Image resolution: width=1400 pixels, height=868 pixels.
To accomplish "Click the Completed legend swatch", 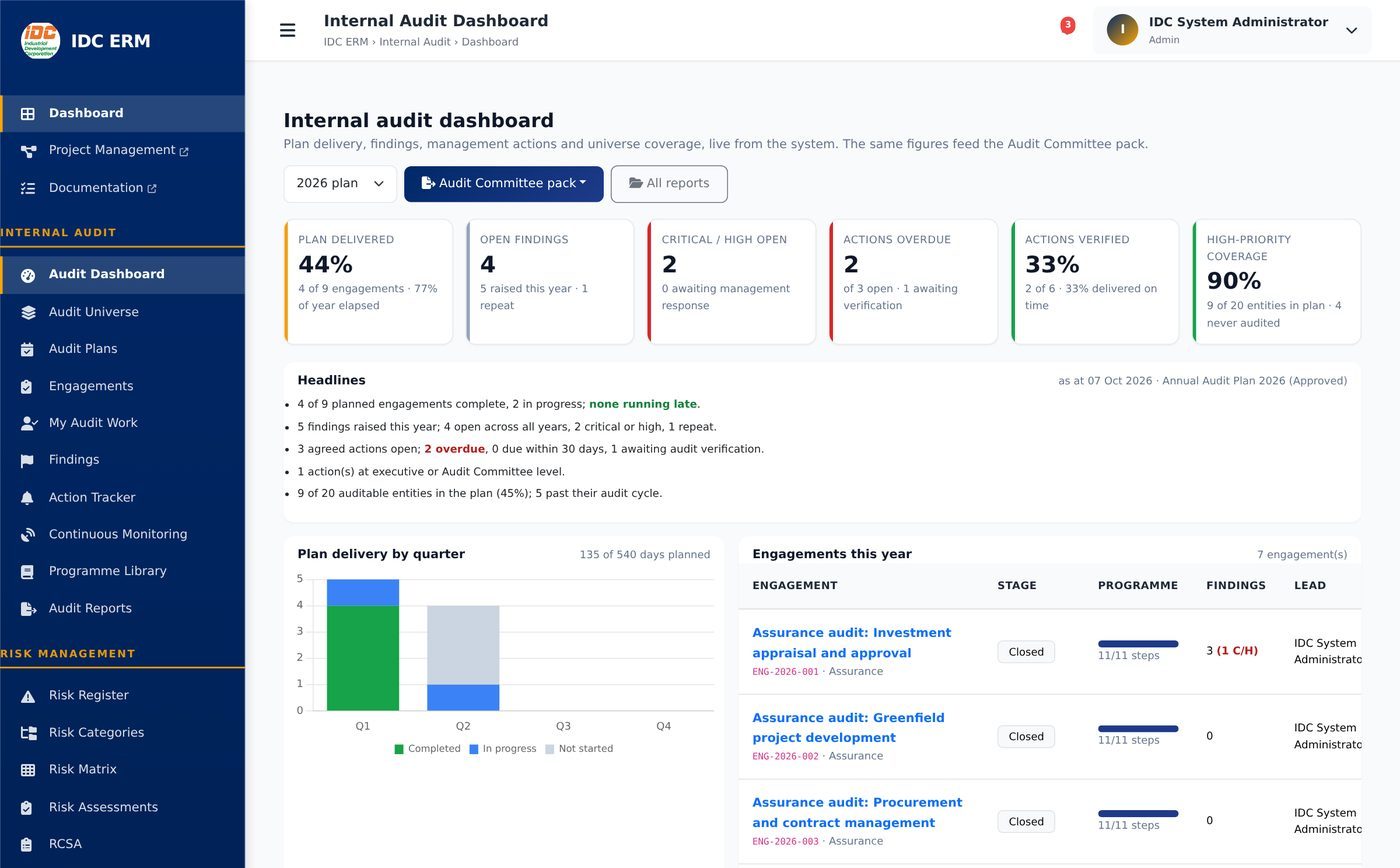I will tap(399, 749).
